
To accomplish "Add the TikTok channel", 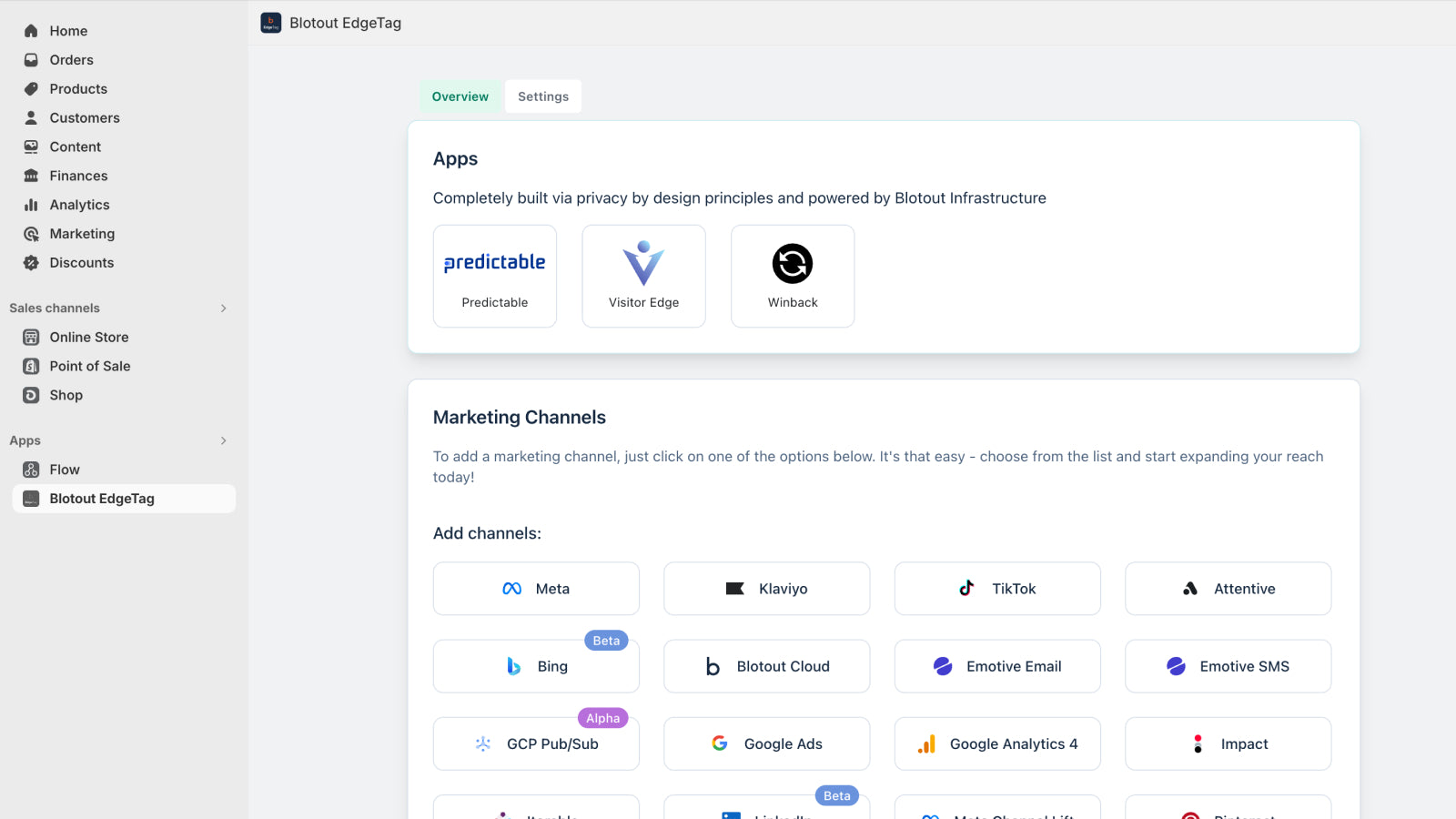I will coord(997,589).
